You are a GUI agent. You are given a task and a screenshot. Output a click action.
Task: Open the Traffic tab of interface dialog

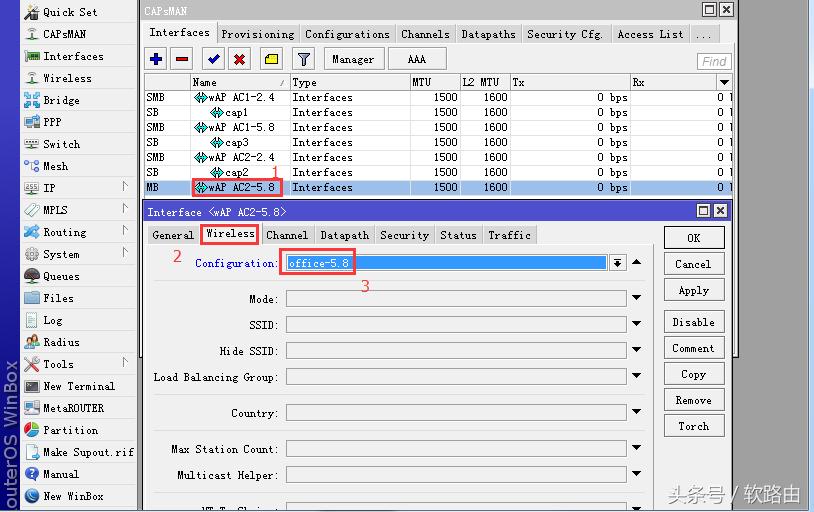[510, 235]
